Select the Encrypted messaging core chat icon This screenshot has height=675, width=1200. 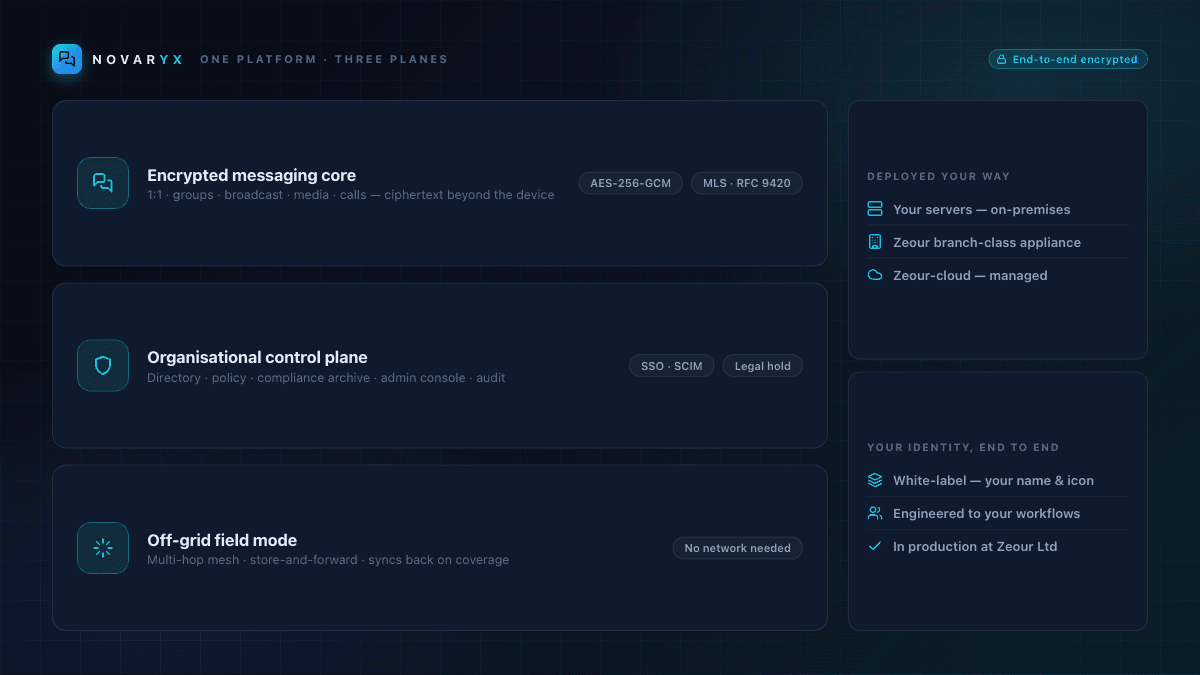(x=103, y=183)
